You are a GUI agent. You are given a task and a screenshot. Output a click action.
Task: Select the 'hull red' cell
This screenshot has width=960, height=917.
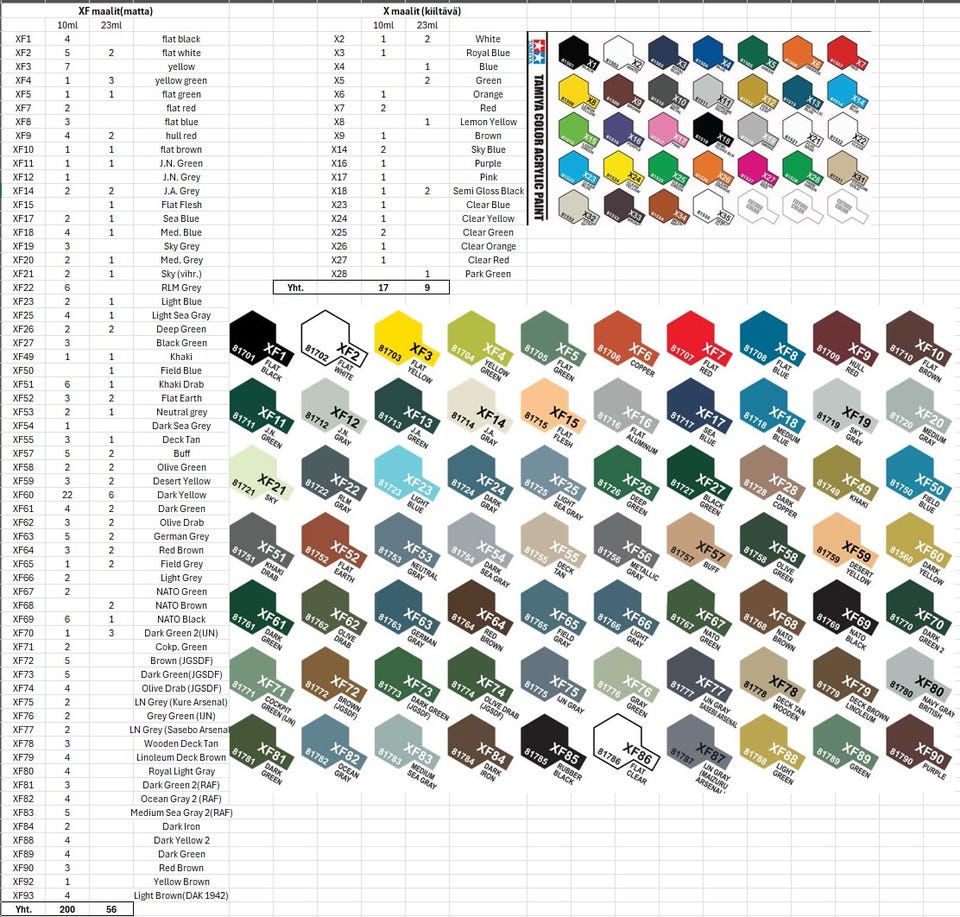click(181, 136)
